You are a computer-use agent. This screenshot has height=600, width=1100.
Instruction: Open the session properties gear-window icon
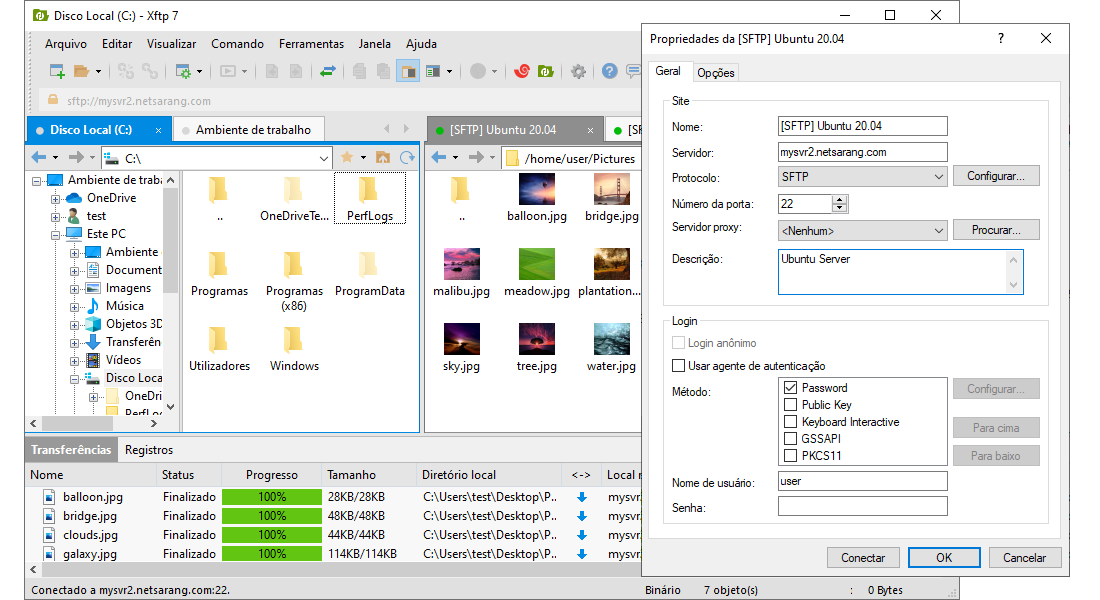coord(182,71)
